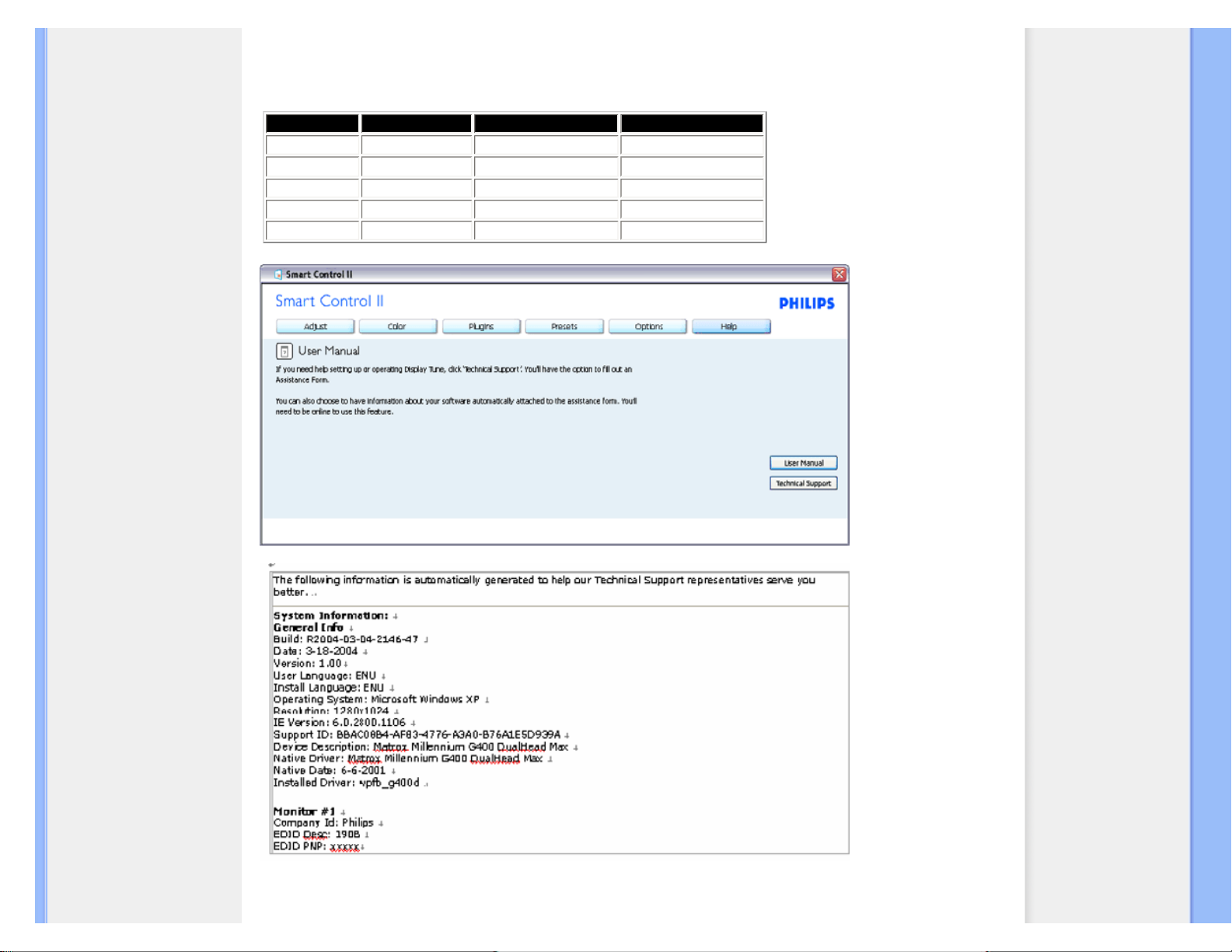
Task: Open the Adjust tab
Action: pos(315,326)
